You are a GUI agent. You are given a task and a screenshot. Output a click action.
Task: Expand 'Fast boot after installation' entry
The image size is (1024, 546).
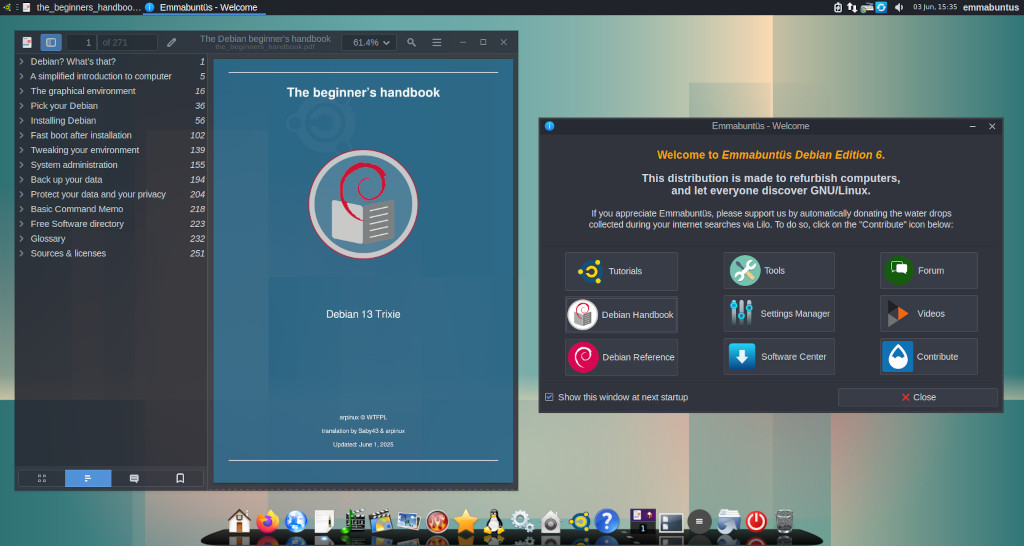(22, 135)
